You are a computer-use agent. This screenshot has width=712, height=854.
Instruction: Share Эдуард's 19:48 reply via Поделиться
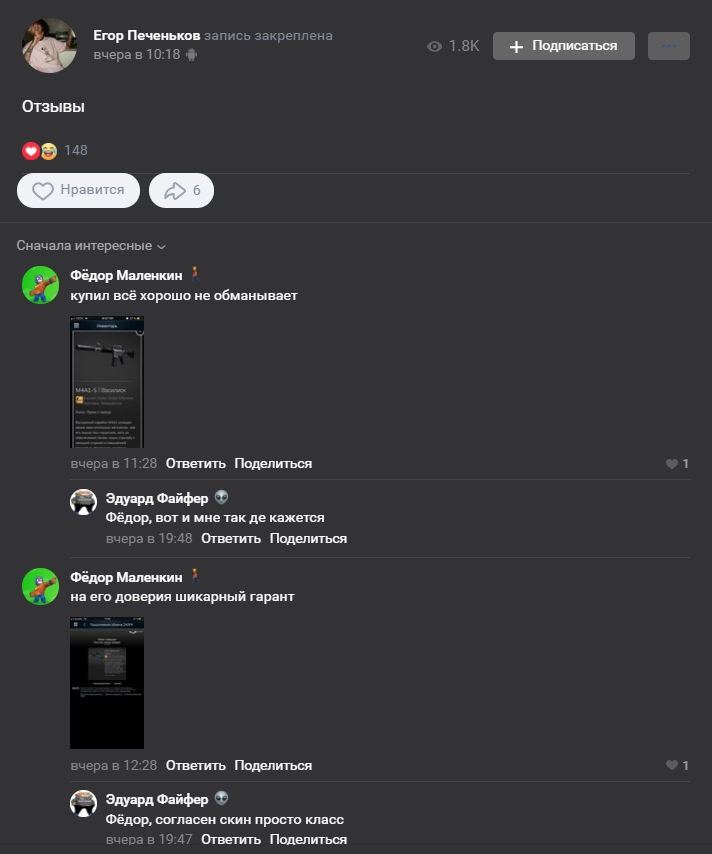tap(308, 539)
